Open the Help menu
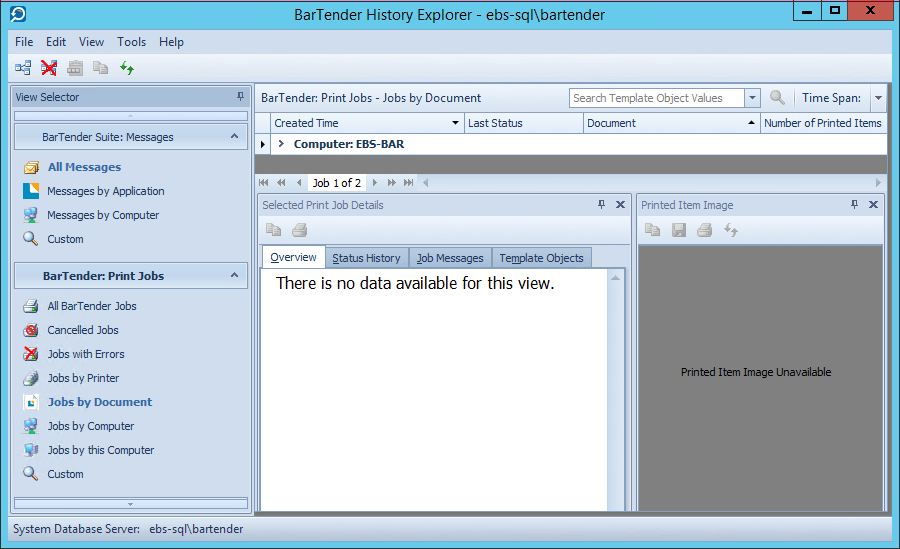This screenshot has width=900, height=549. (x=171, y=42)
